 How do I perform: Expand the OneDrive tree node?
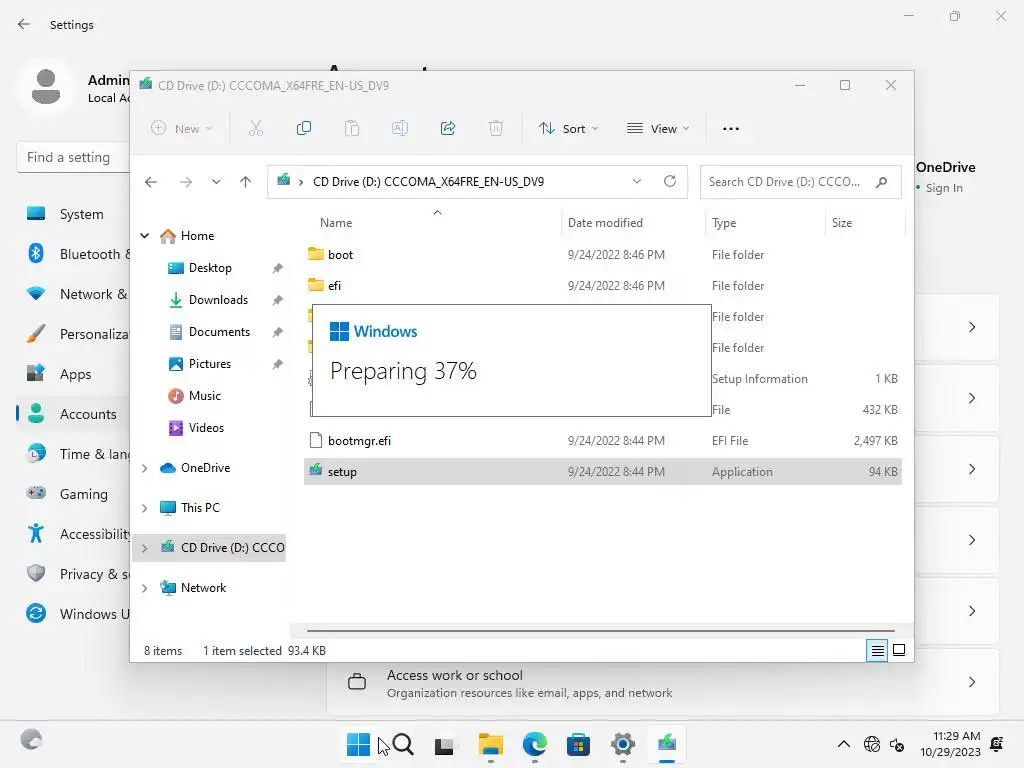(x=144, y=468)
